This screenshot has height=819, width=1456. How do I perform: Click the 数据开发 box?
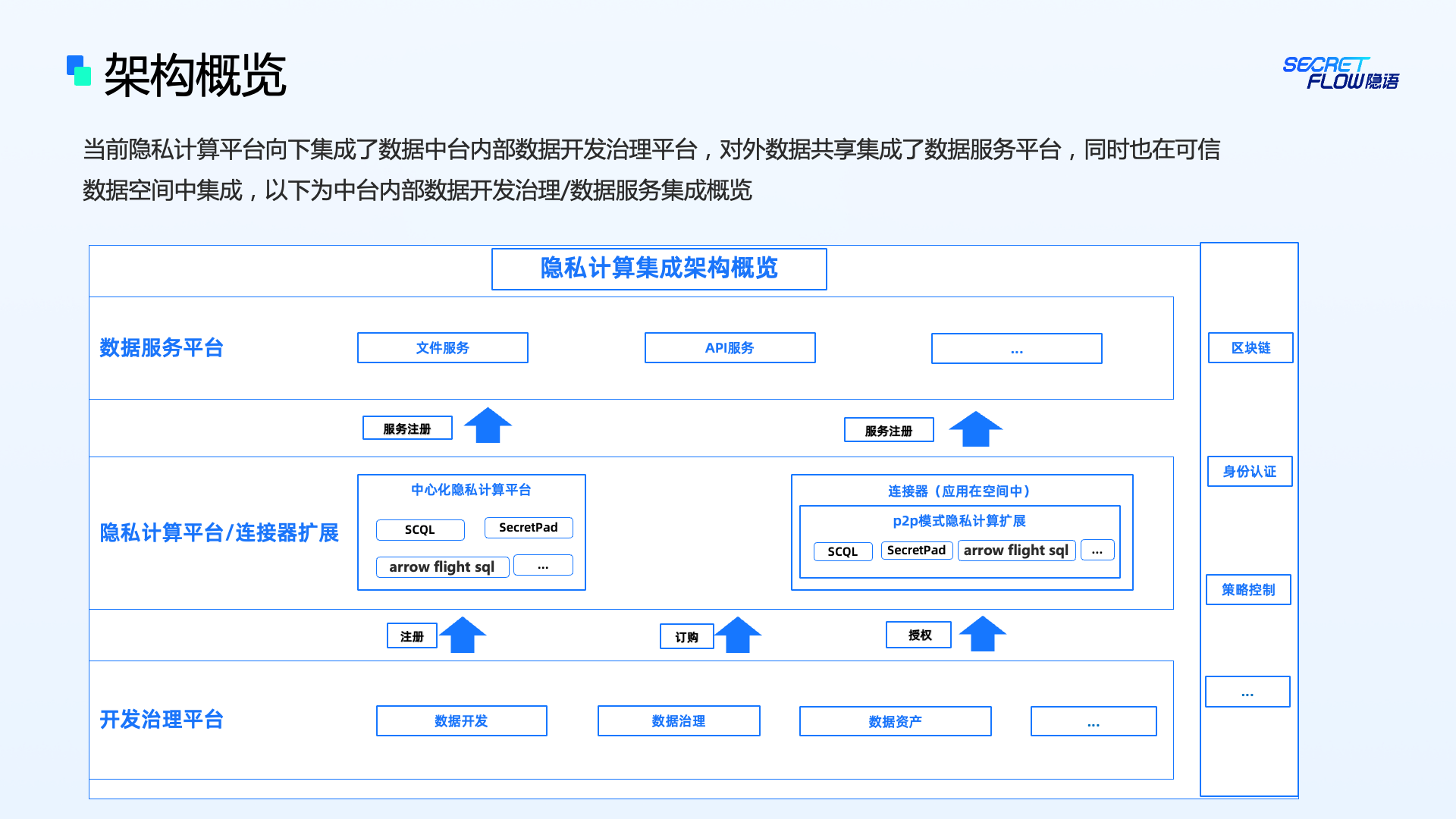tap(461, 721)
